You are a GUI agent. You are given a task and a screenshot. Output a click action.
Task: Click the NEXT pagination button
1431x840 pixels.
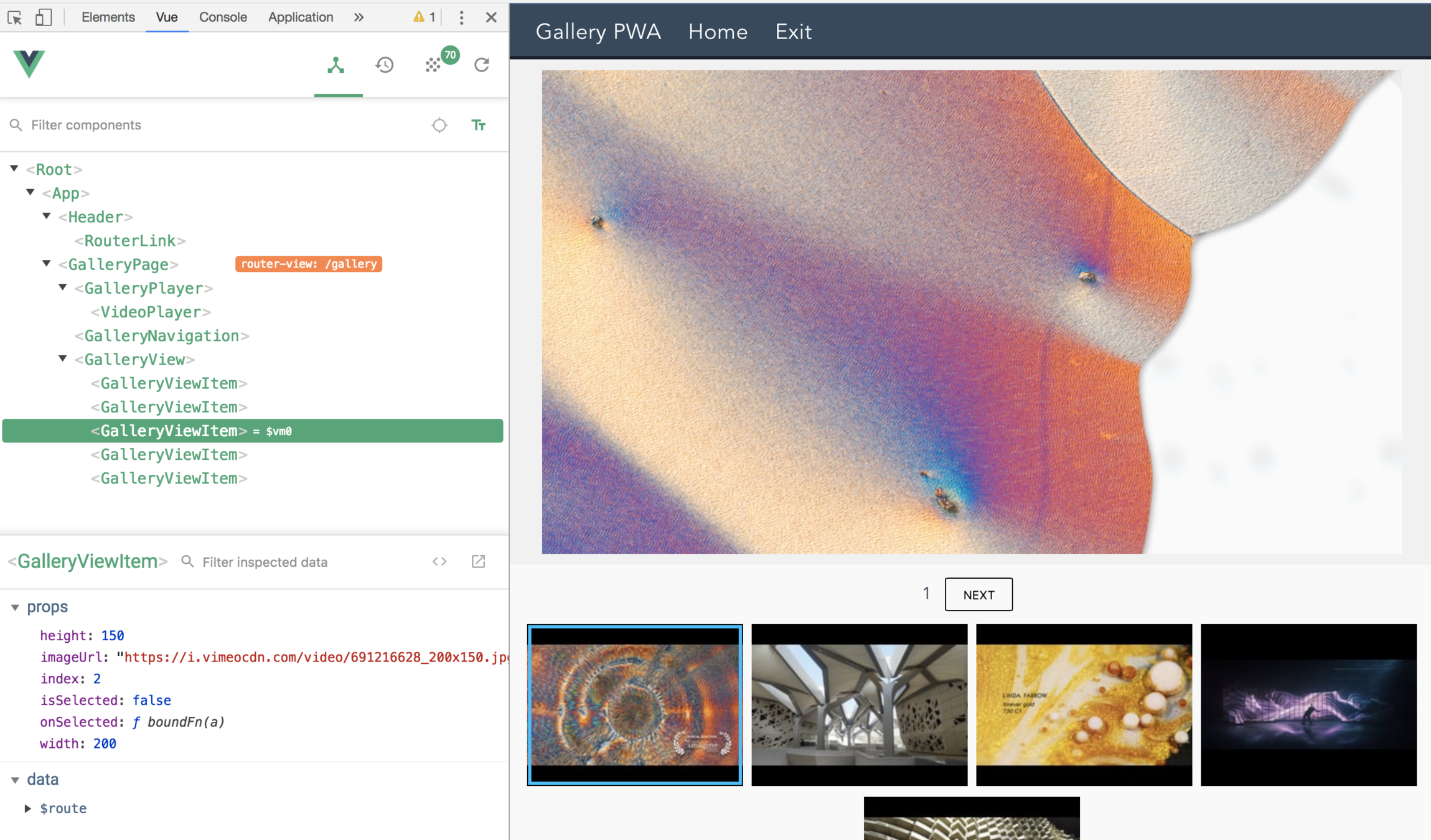(978, 594)
